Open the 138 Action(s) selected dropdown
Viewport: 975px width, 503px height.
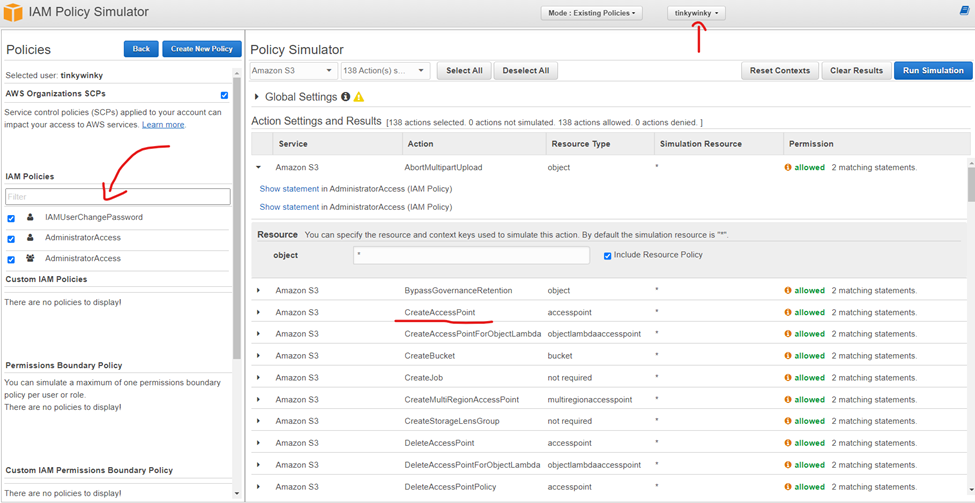(x=386, y=71)
